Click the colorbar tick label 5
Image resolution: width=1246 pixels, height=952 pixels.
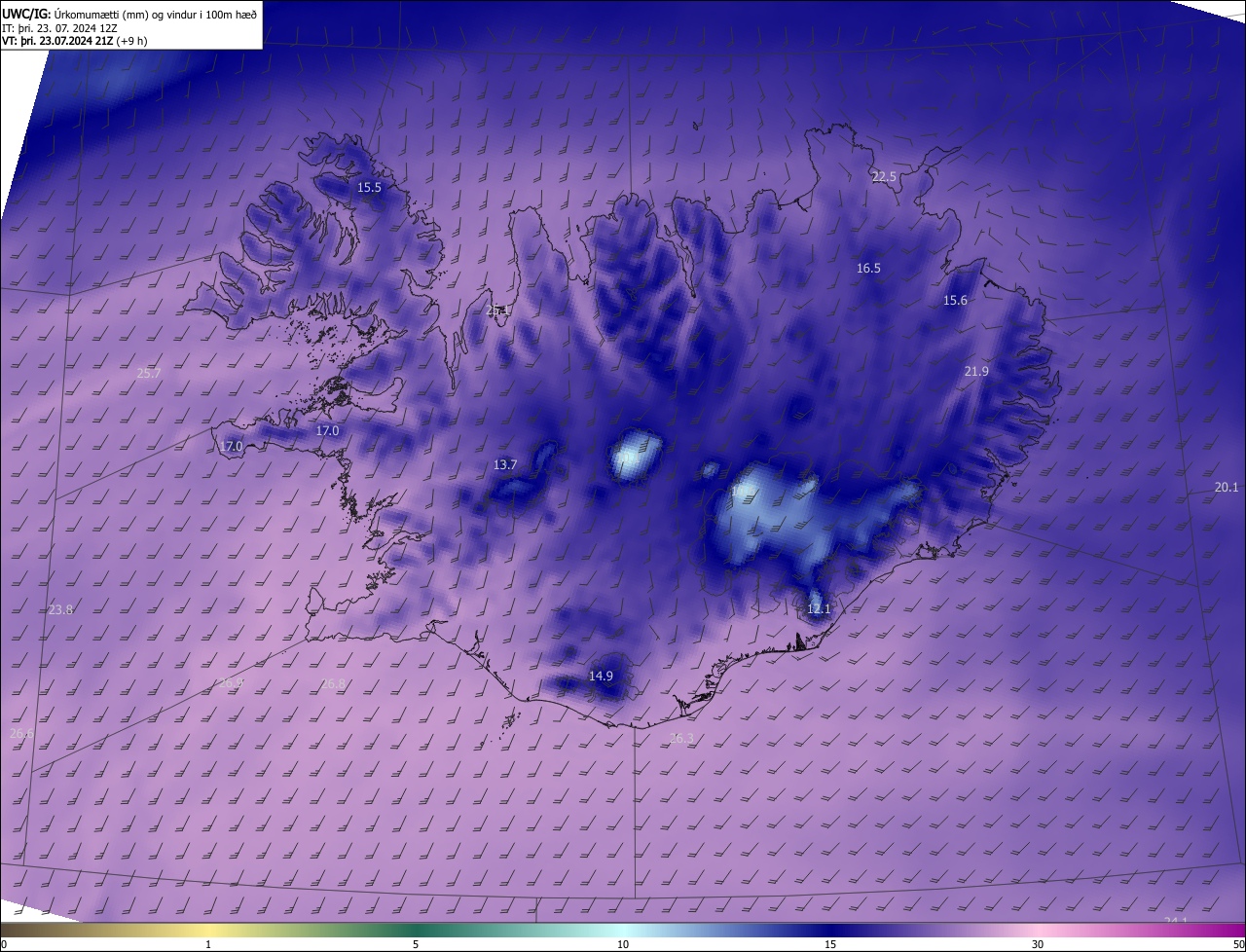click(x=416, y=944)
